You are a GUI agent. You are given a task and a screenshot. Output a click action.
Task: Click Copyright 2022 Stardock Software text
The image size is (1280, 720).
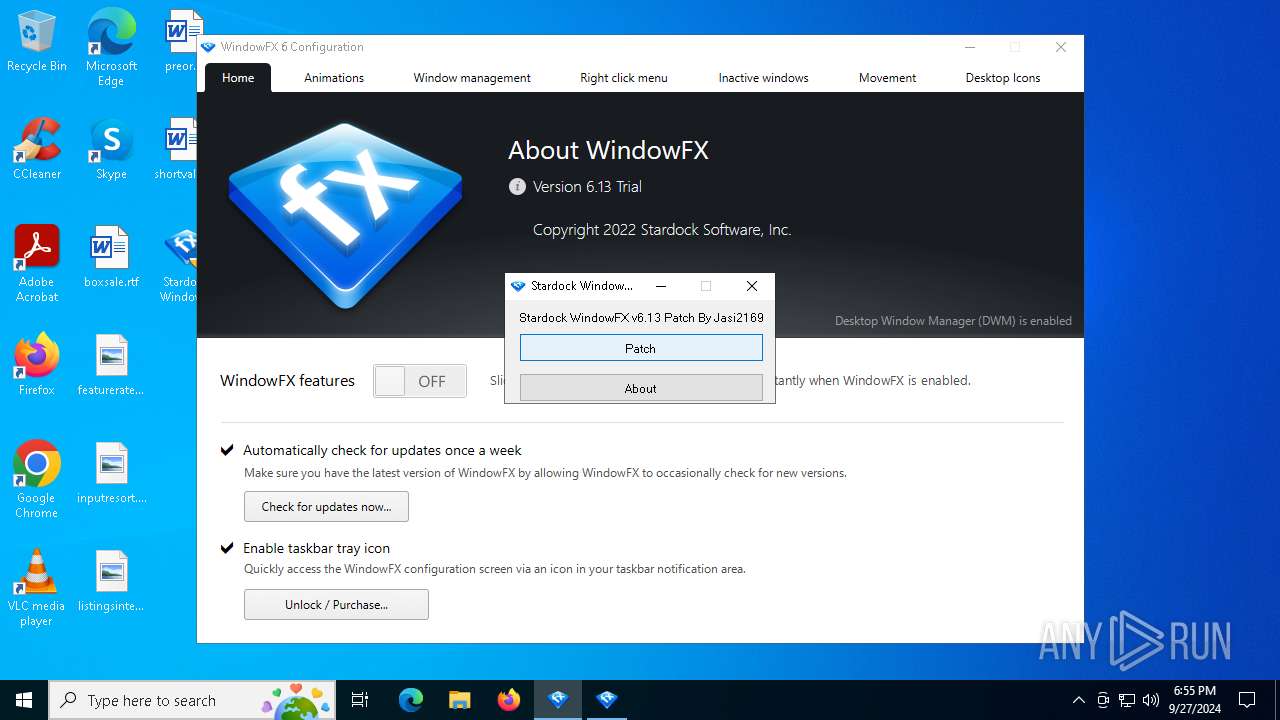click(x=662, y=230)
